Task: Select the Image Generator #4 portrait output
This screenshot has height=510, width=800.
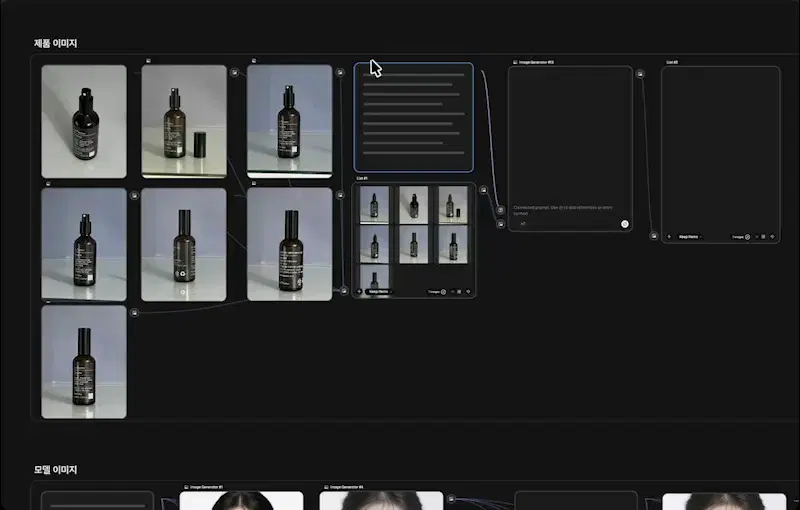Action: [381, 501]
